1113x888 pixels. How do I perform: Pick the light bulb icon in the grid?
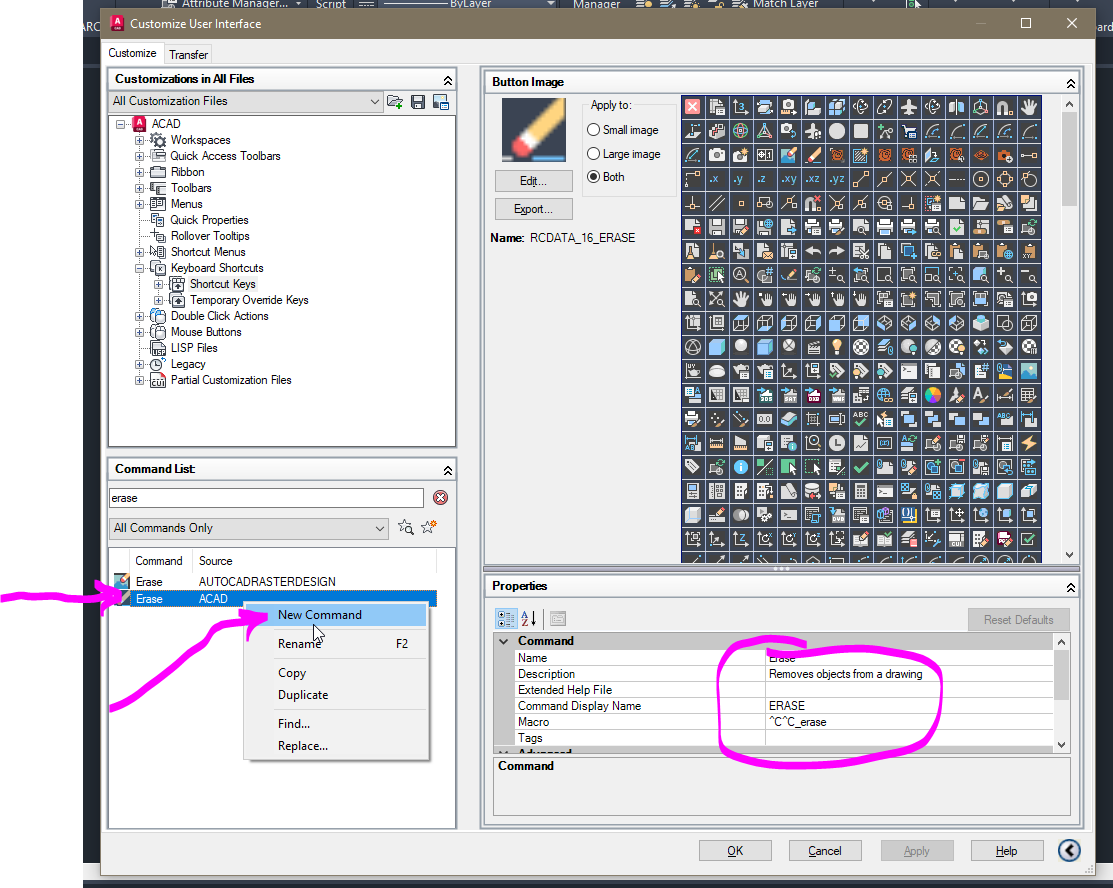837,346
